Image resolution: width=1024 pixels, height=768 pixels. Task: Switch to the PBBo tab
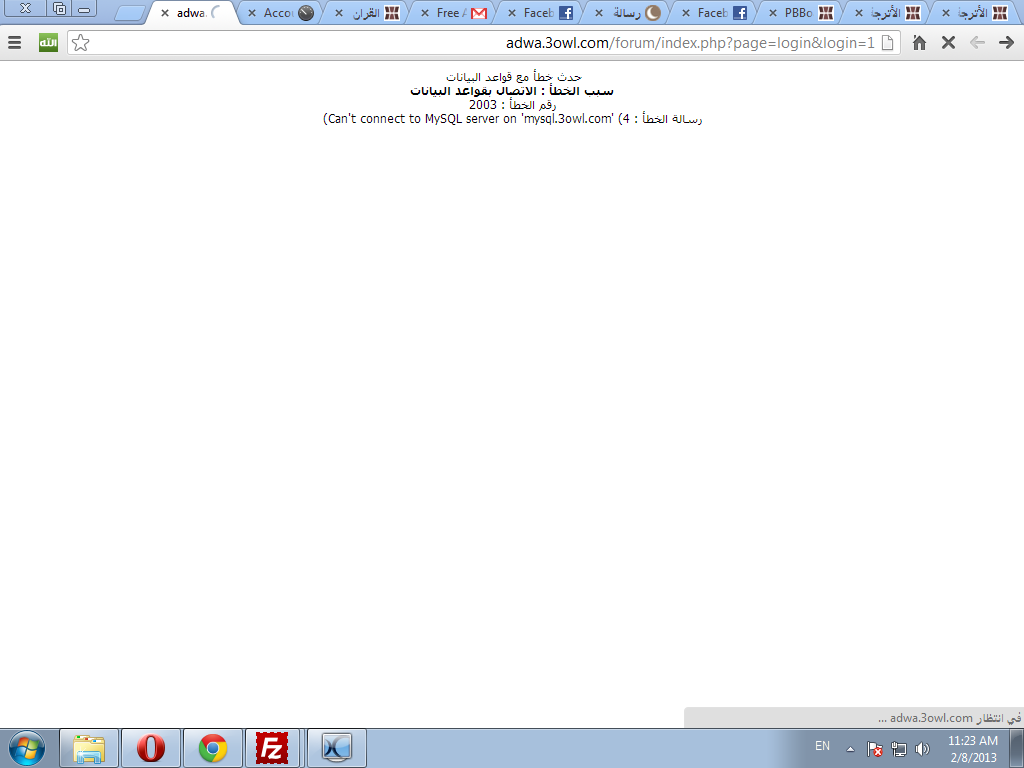[802, 13]
